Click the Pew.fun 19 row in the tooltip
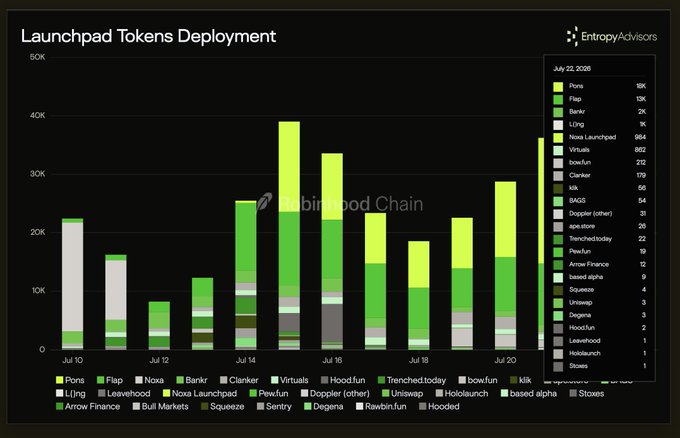 pos(600,252)
